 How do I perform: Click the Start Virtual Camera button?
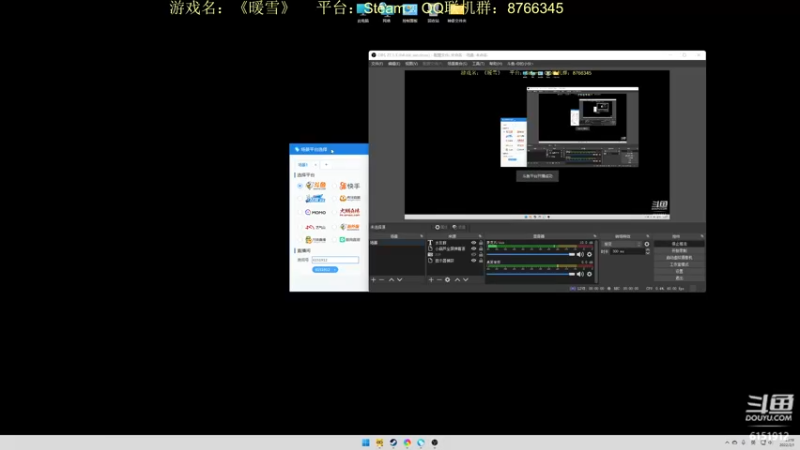coord(679,258)
